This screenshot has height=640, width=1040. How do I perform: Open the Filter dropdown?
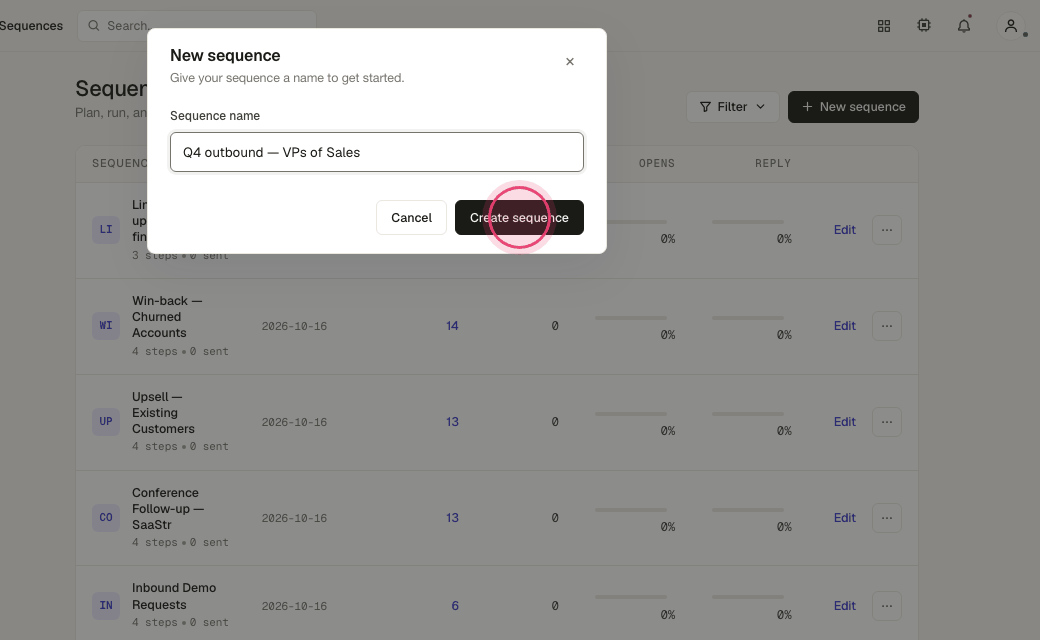click(733, 107)
